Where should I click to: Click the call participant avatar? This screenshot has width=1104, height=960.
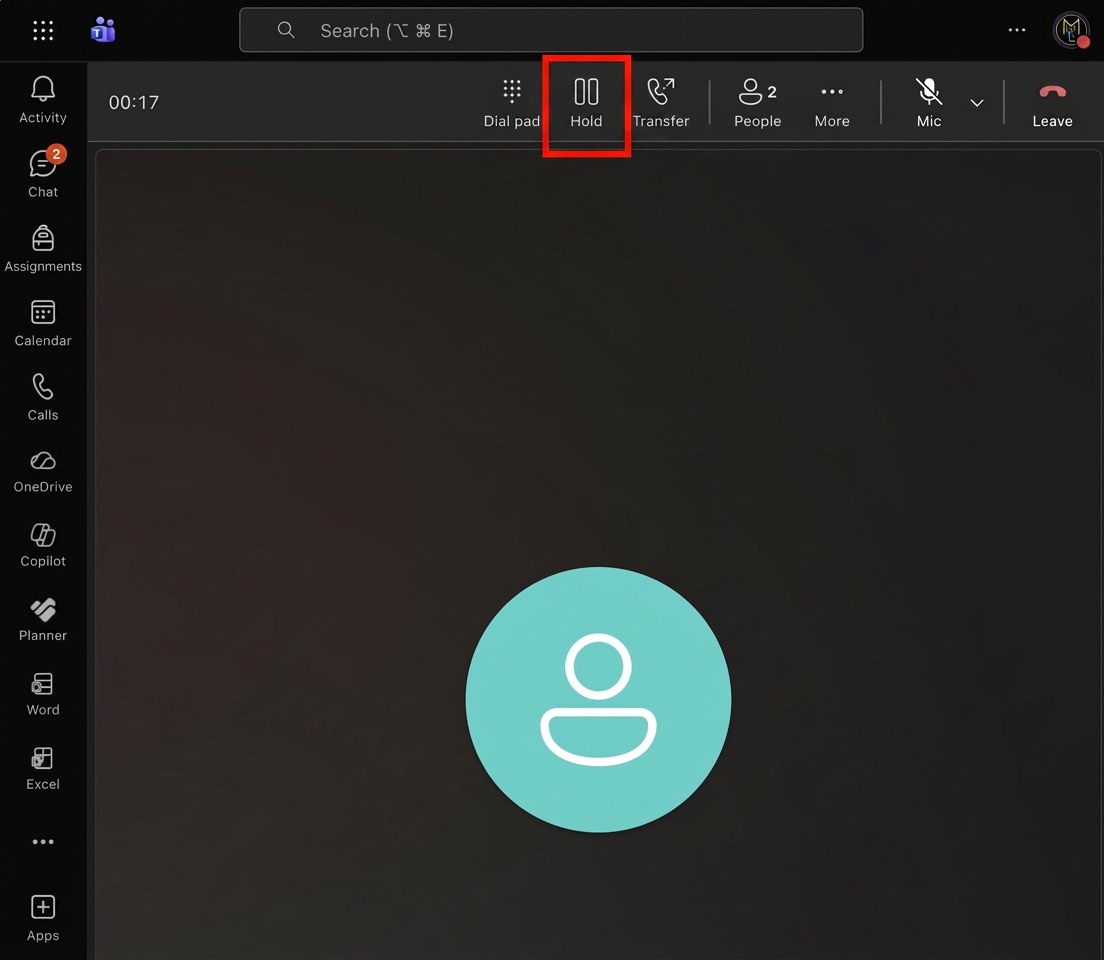(598, 699)
